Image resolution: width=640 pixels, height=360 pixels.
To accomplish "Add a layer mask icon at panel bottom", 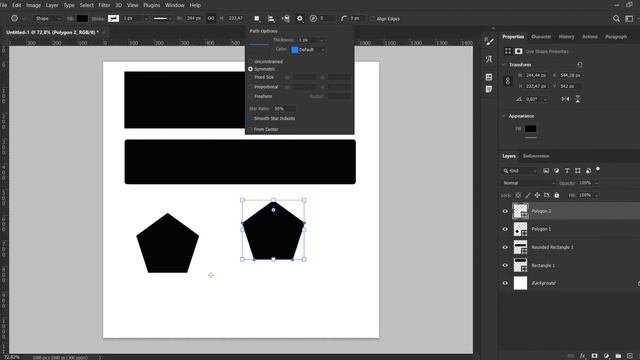I will 595,356.
